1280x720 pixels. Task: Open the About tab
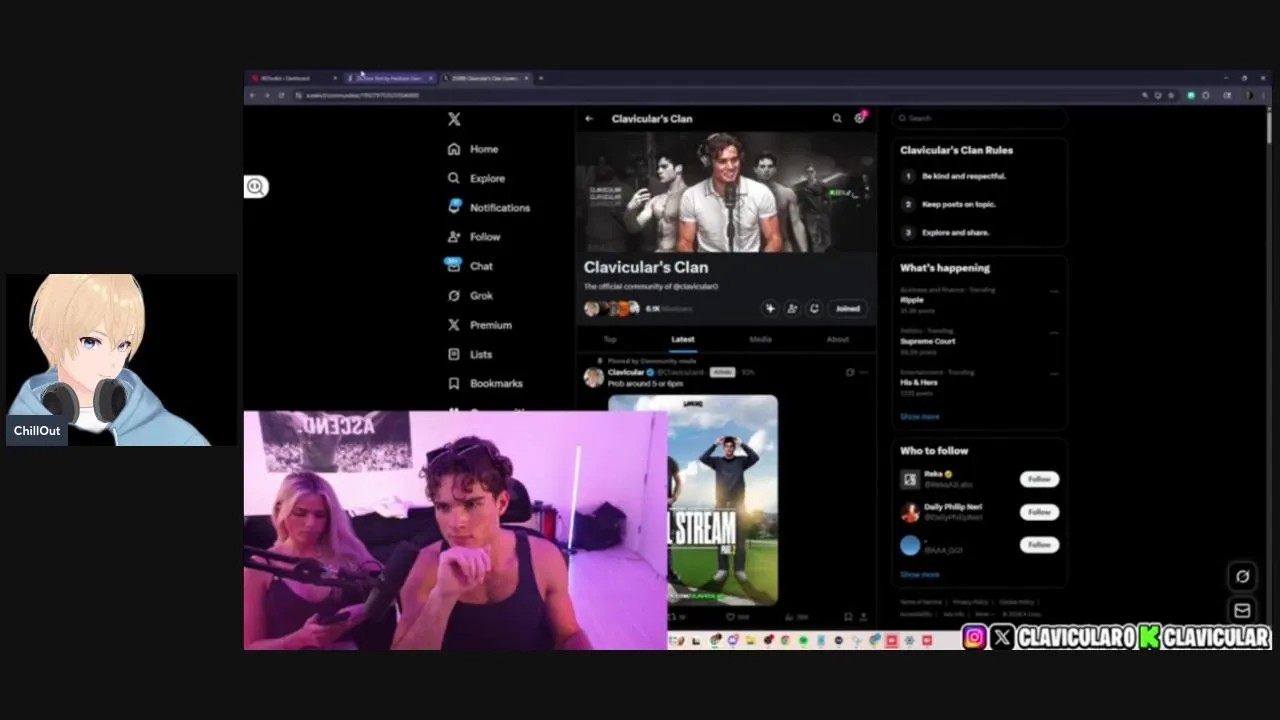(838, 339)
